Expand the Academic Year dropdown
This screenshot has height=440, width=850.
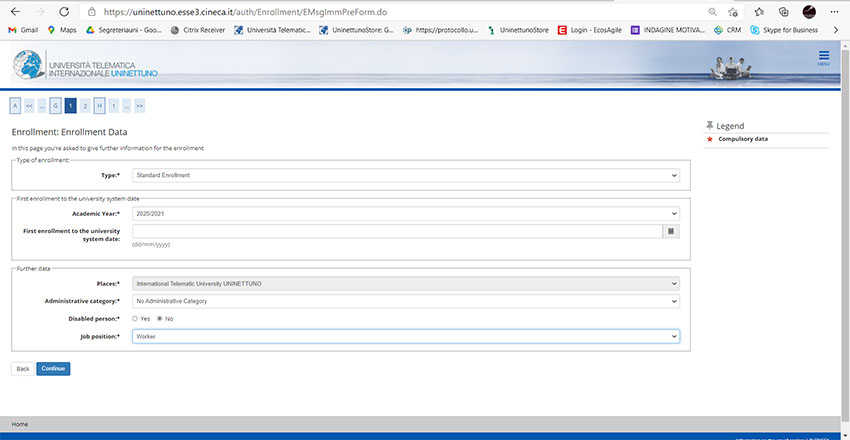(x=405, y=213)
